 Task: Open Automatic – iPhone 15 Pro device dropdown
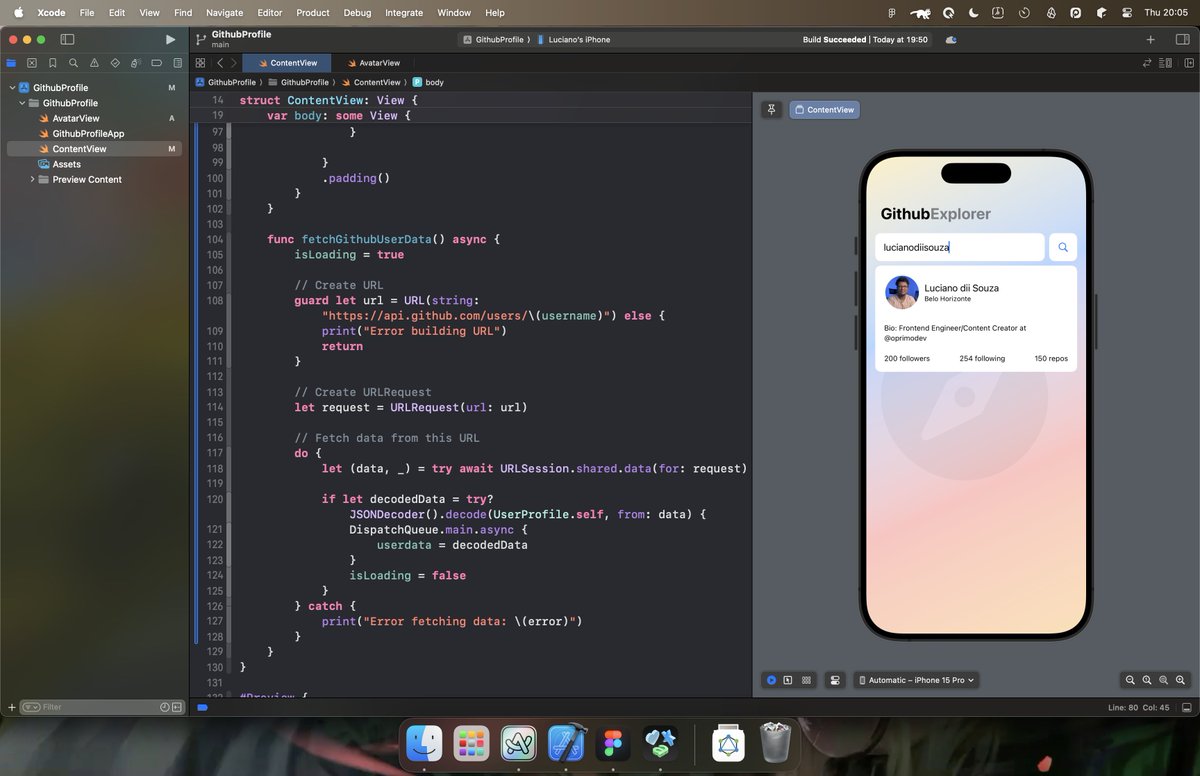(916, 680)
